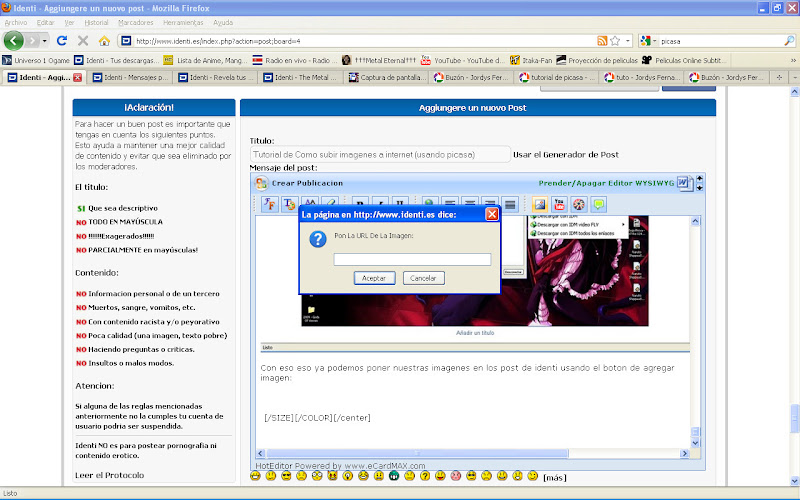Click the Firefox Home icon
The height and width of the screenshot is (500, 800).
104,41
